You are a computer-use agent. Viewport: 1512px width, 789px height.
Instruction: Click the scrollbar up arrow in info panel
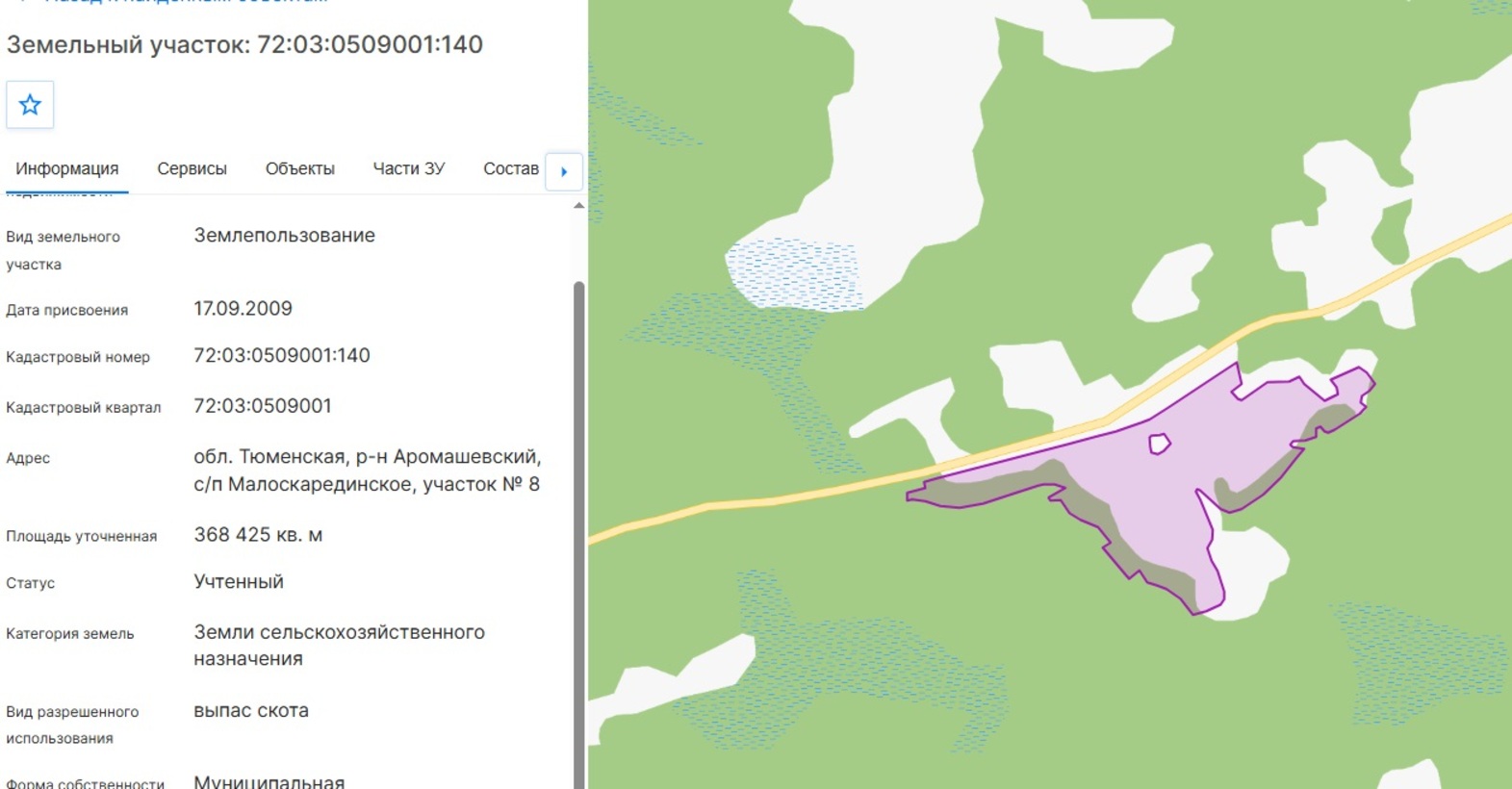click(x=578, y=206)
